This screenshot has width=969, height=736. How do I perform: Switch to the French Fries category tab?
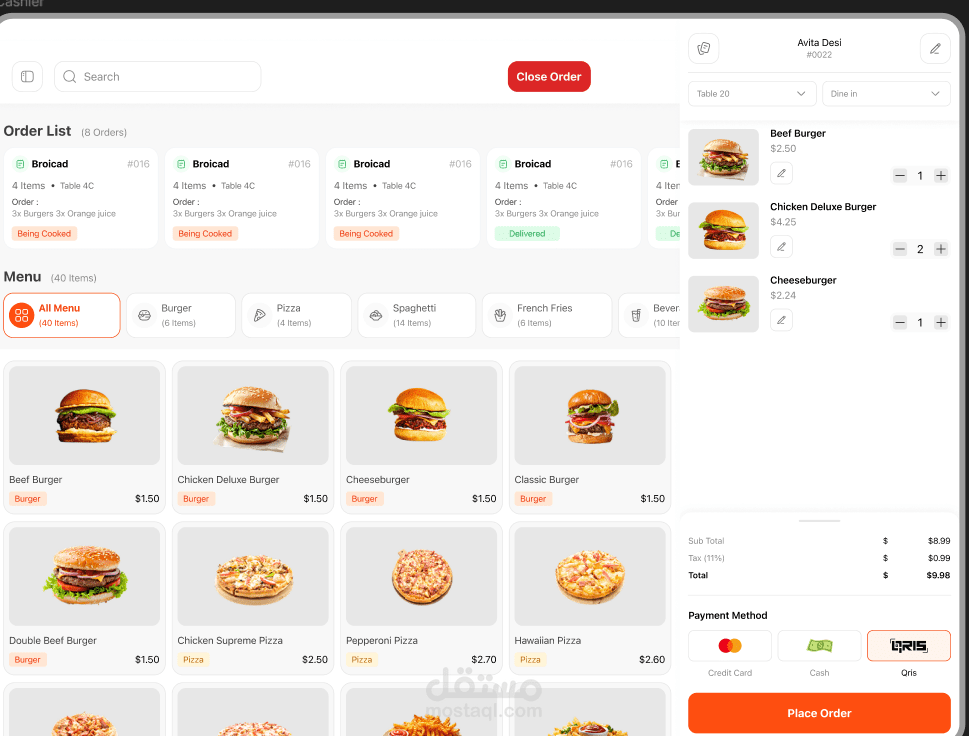point(547,315)
